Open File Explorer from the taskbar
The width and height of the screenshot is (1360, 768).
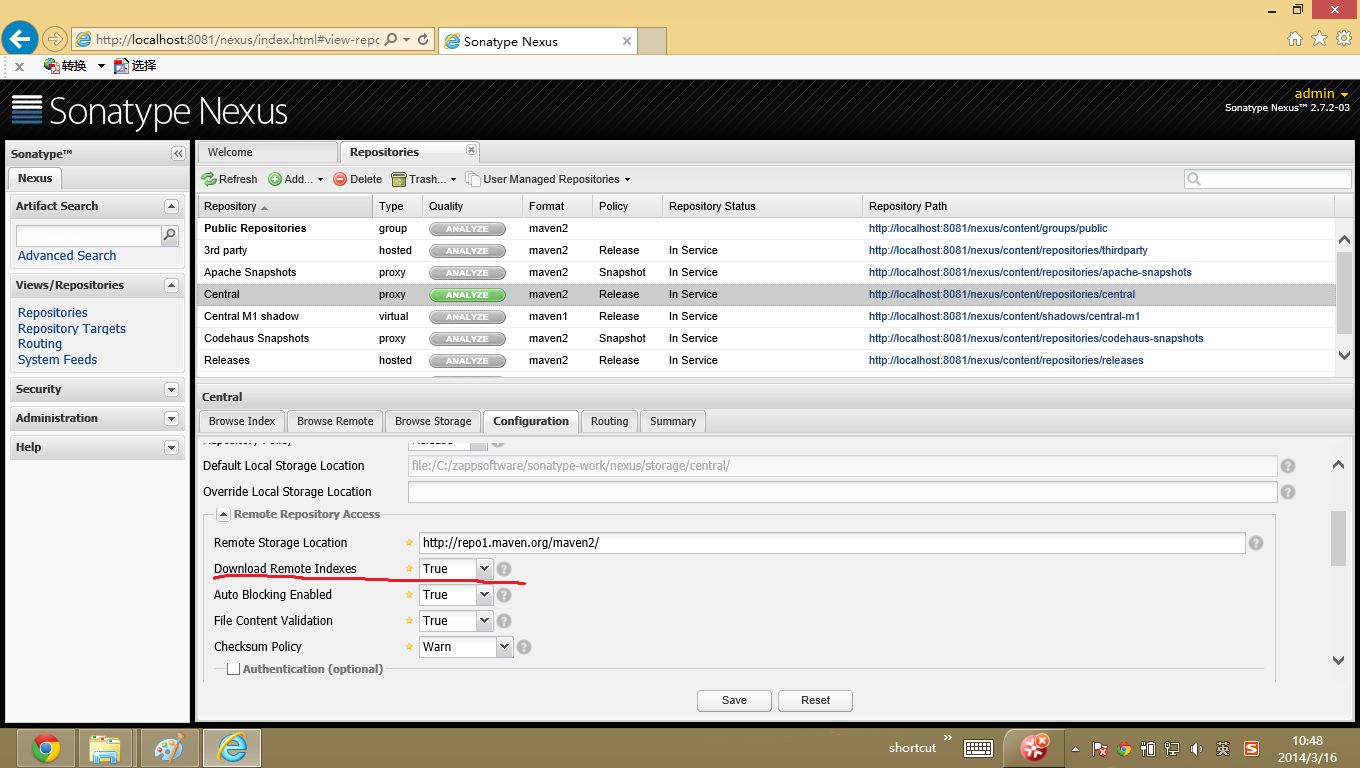(105, 748)
